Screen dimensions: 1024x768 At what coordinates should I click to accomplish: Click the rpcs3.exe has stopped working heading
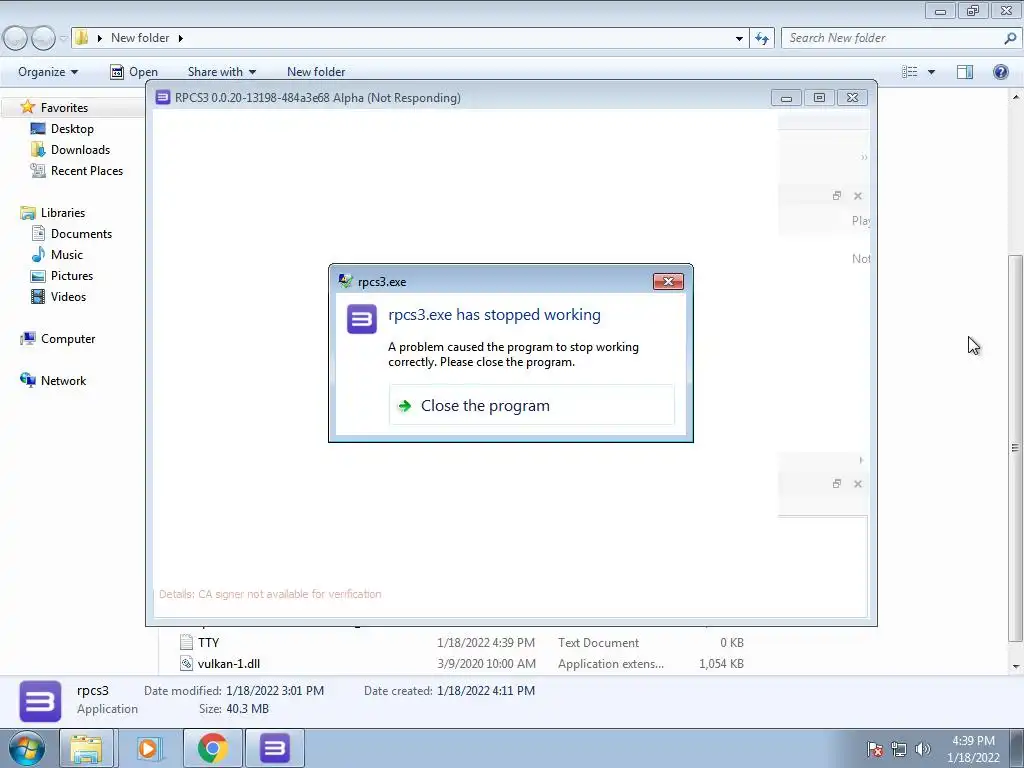[494, 315]
